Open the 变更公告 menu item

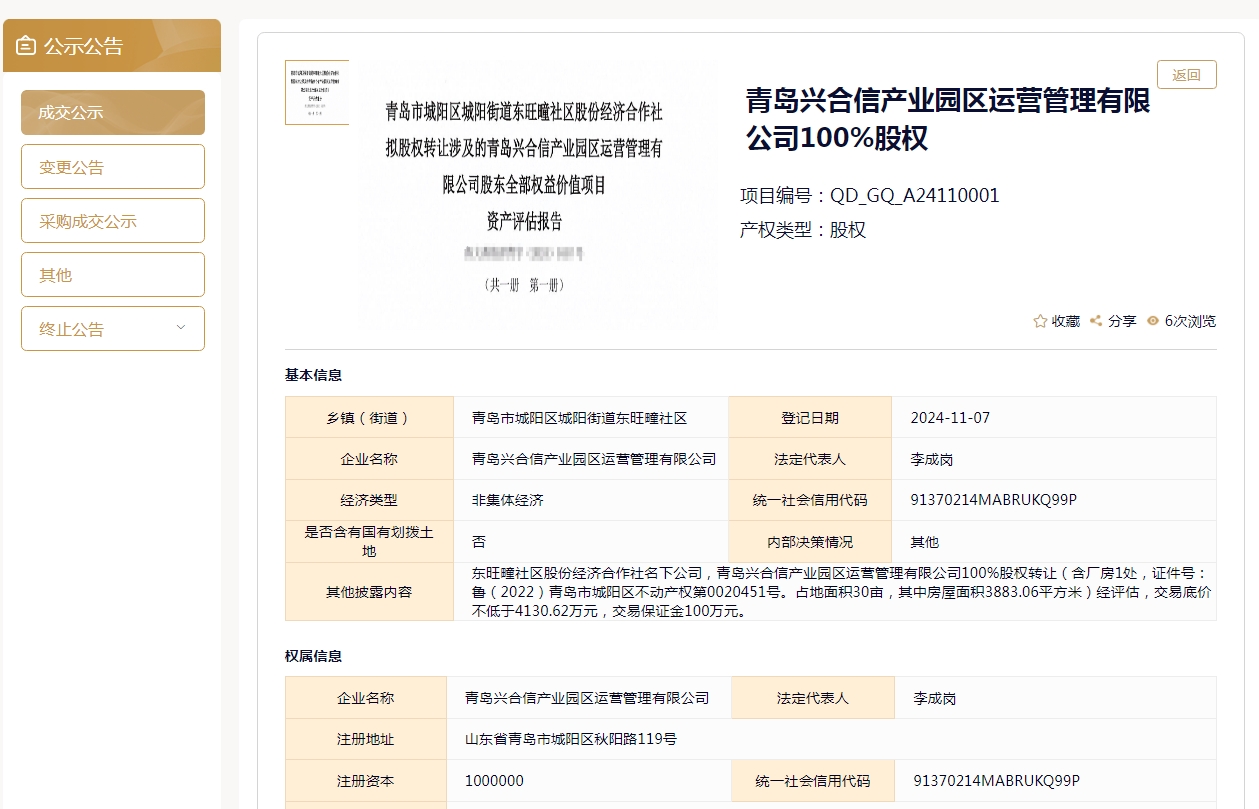coord(113,167)
